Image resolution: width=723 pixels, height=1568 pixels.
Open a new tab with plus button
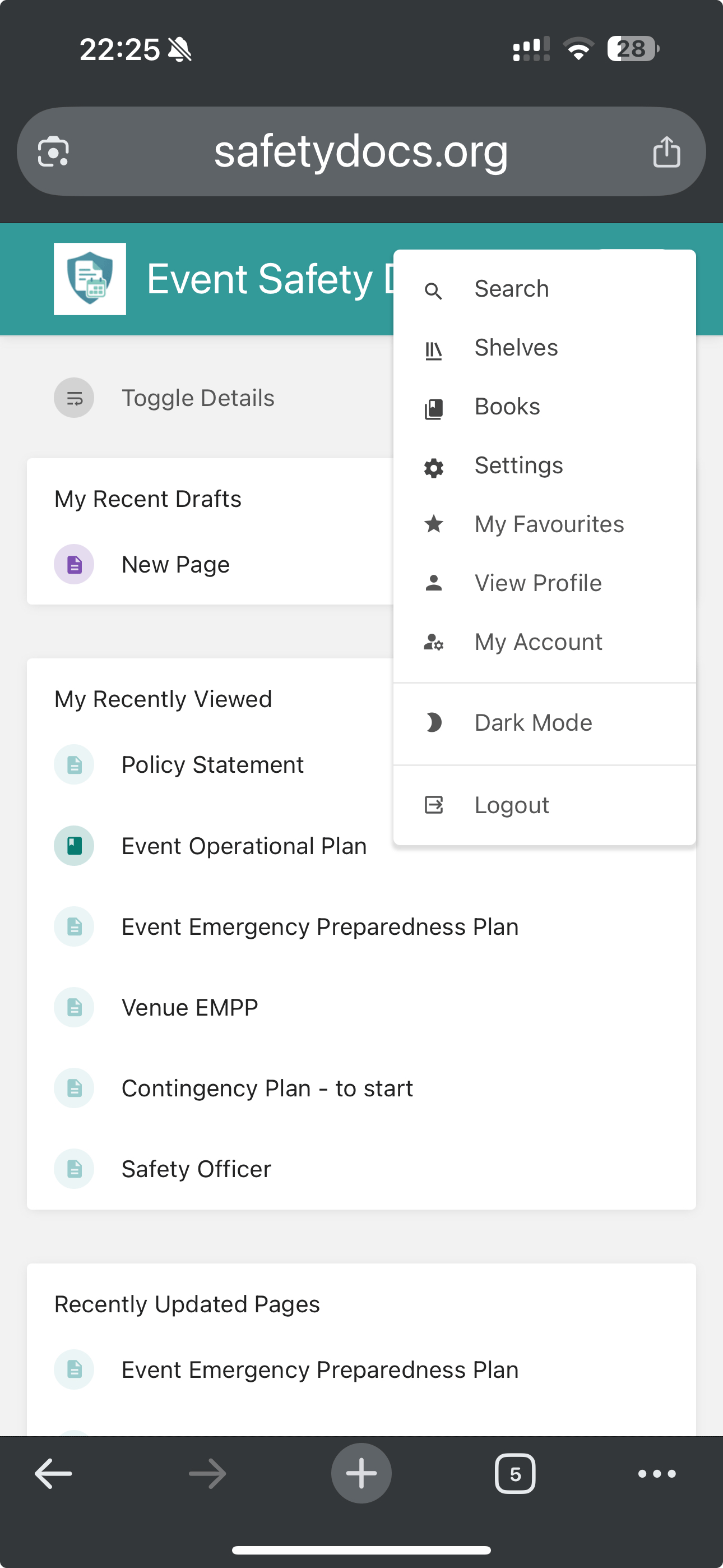(361, 1473)
